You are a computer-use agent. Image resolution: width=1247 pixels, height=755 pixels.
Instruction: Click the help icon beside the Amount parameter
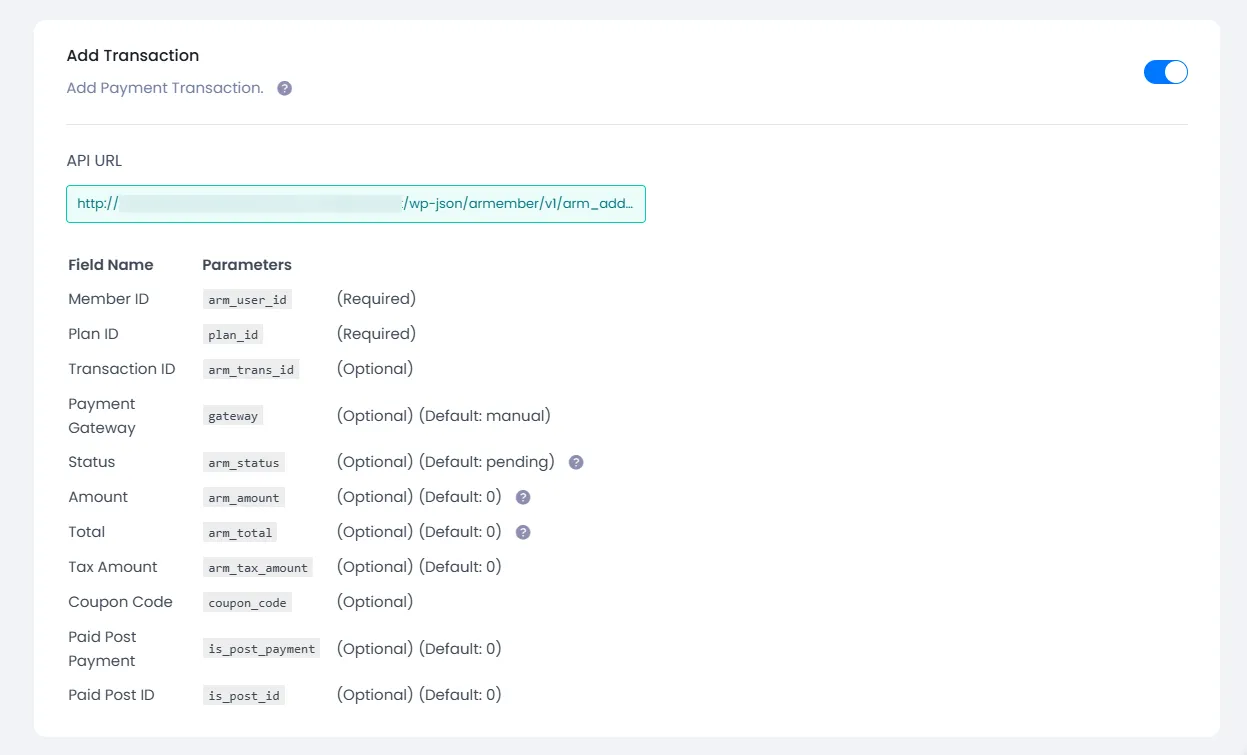522,496
